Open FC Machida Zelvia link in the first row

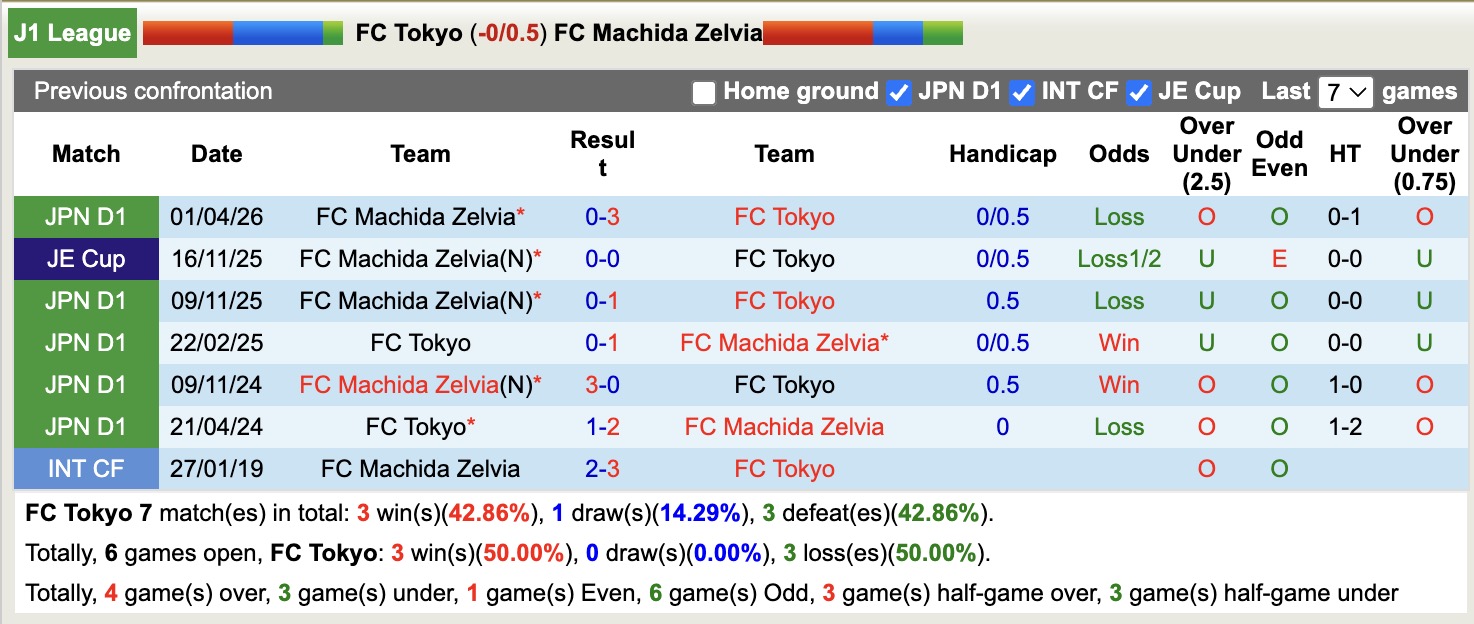pyautogui.click(x=416, y=217)
